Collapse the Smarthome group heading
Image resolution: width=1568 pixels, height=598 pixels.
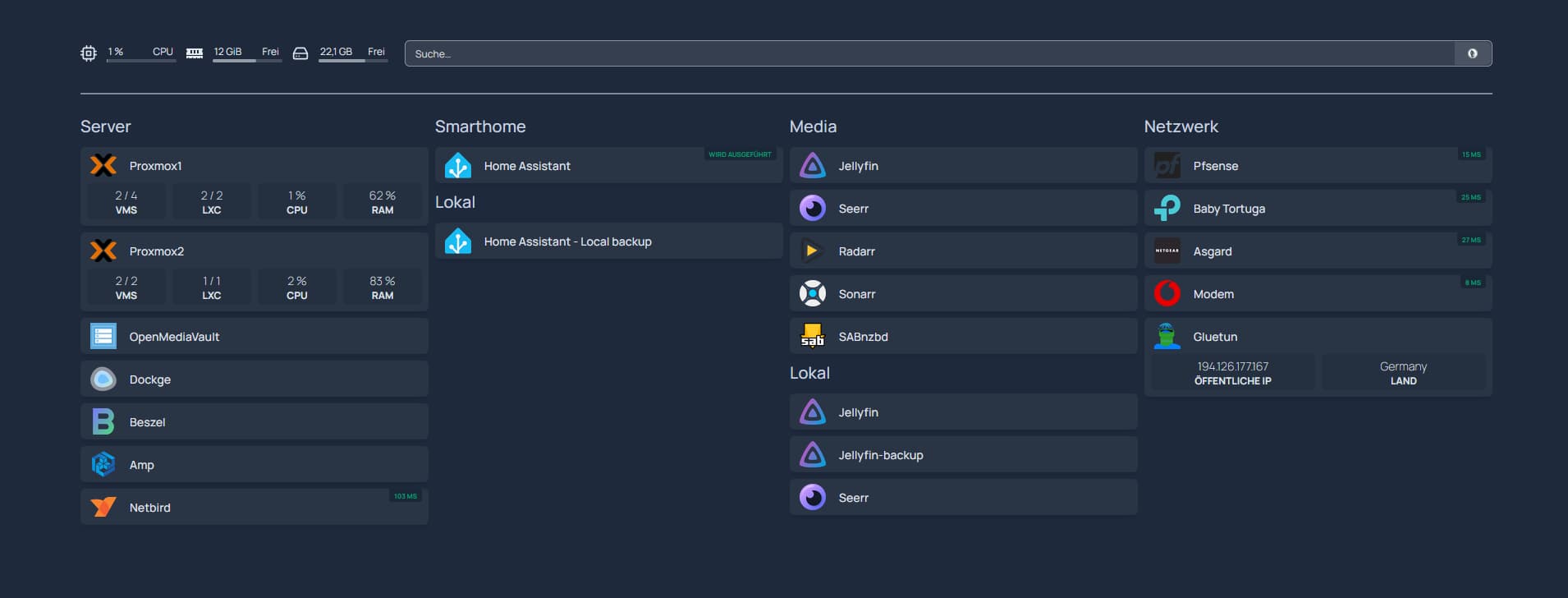480,126
